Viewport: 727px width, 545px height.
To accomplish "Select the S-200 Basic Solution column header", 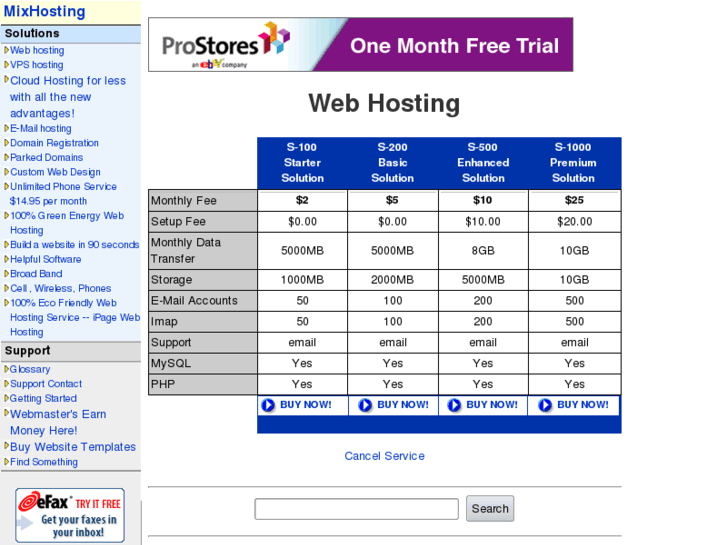I will pyautogui.click(x=392, y=163).
